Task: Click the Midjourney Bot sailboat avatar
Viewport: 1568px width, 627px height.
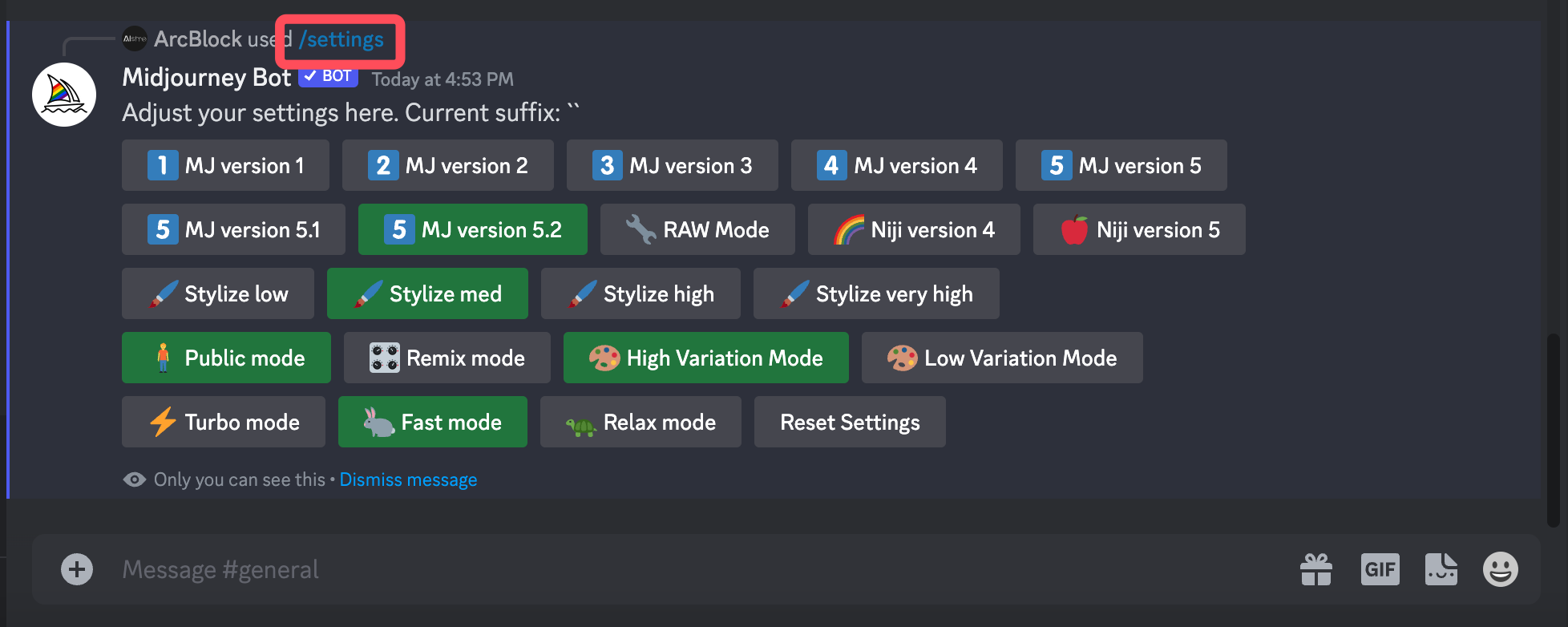Action: pos(64,95)
